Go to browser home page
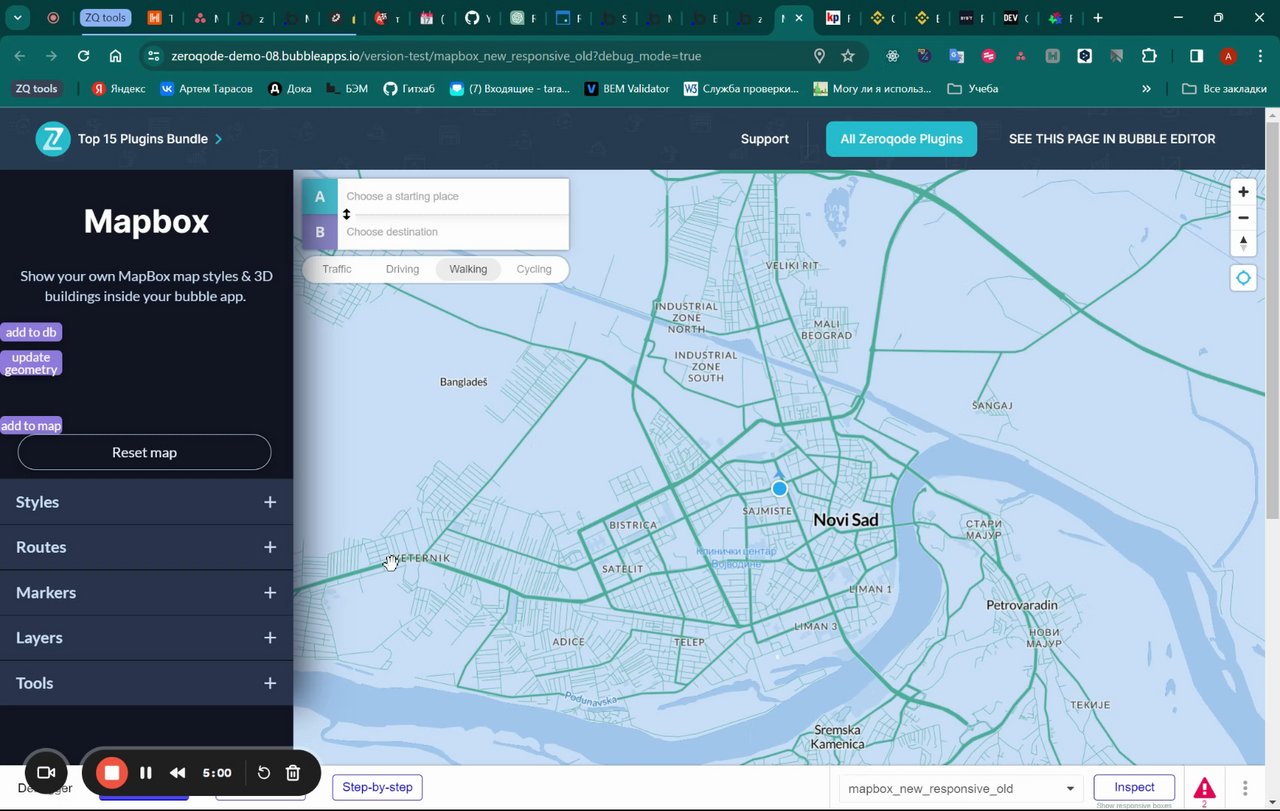 click(115, 56)
